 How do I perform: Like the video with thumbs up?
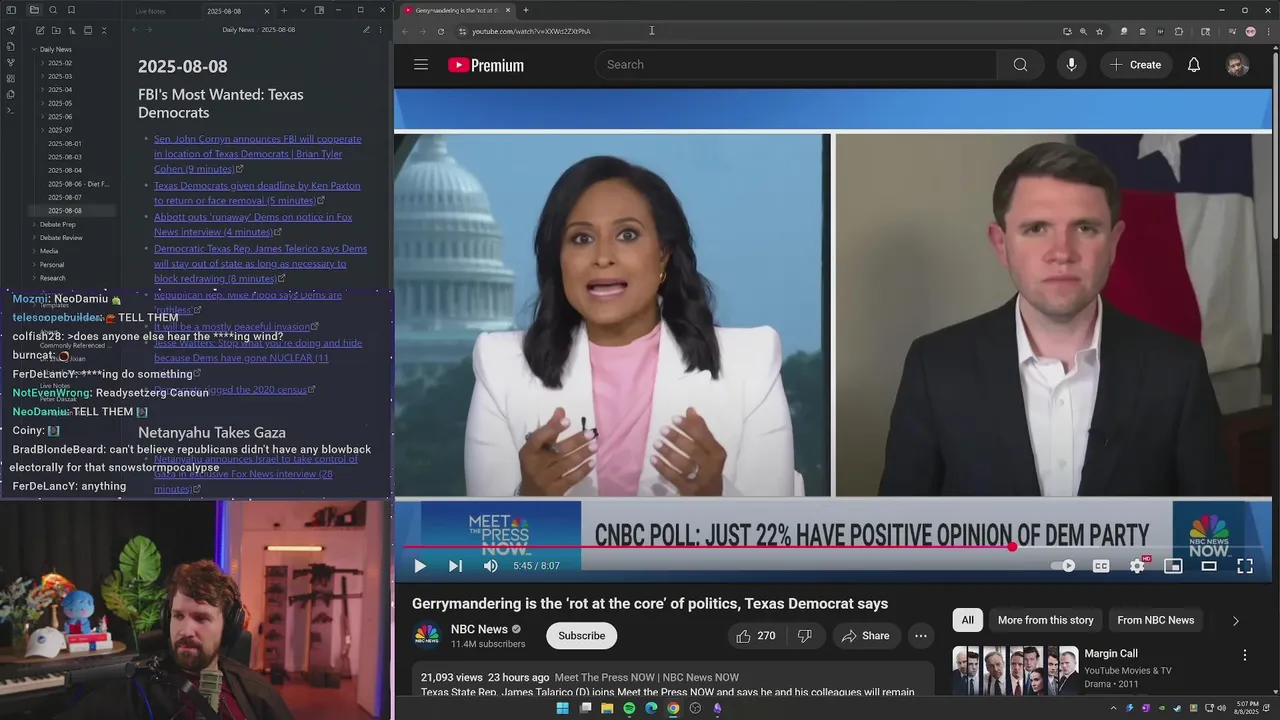pyautogui.click(x=755, y=636)
